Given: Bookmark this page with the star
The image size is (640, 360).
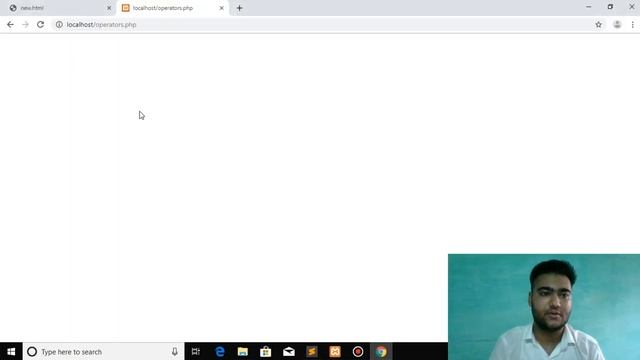Looking at the screenshot, I should point(598,24).
